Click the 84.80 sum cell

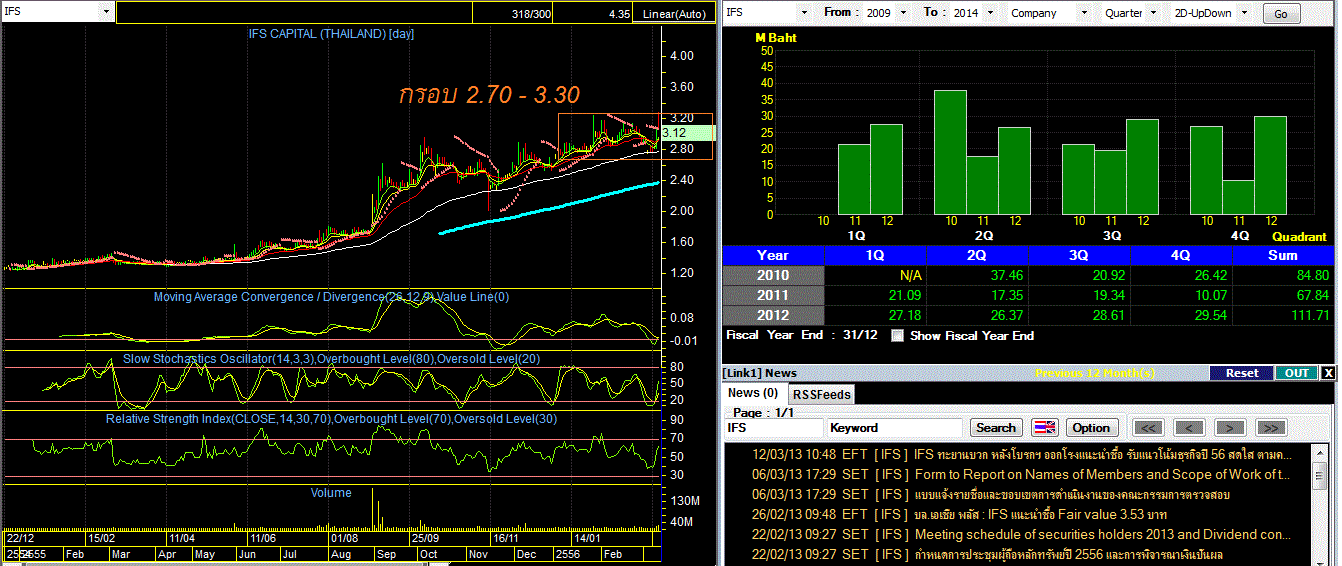[1283, 275]
